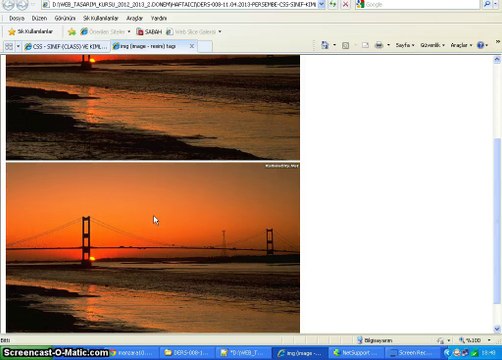Open the SABAH favorites link
Image resolution: width=502 pixels, height=360 pixels.
(149, 32)
